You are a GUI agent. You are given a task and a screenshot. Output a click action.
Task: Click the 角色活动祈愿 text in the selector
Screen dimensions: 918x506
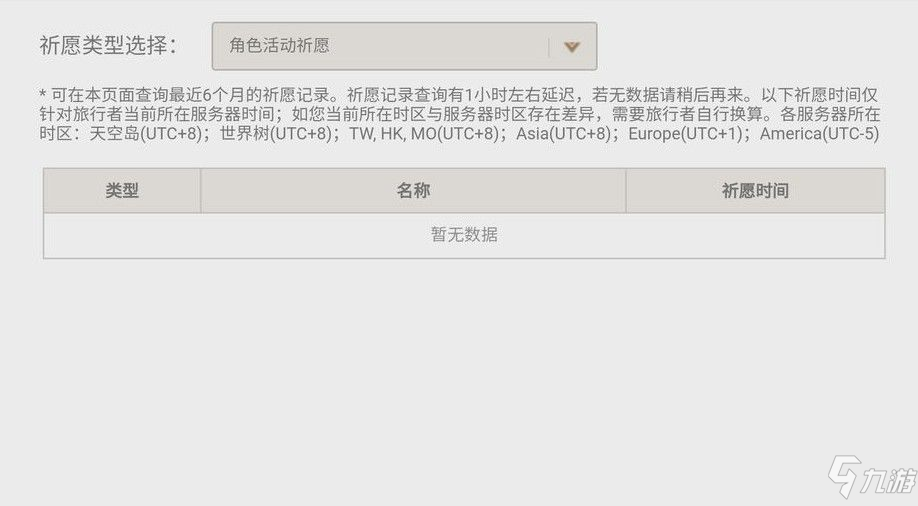pyautogui.click(x=279, y=46)
